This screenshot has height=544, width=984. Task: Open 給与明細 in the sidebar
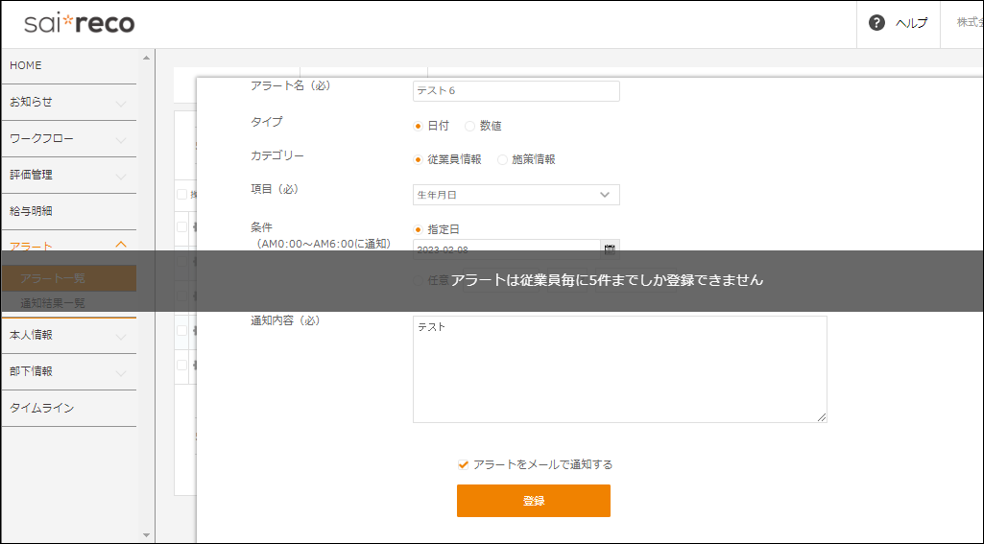68,210
